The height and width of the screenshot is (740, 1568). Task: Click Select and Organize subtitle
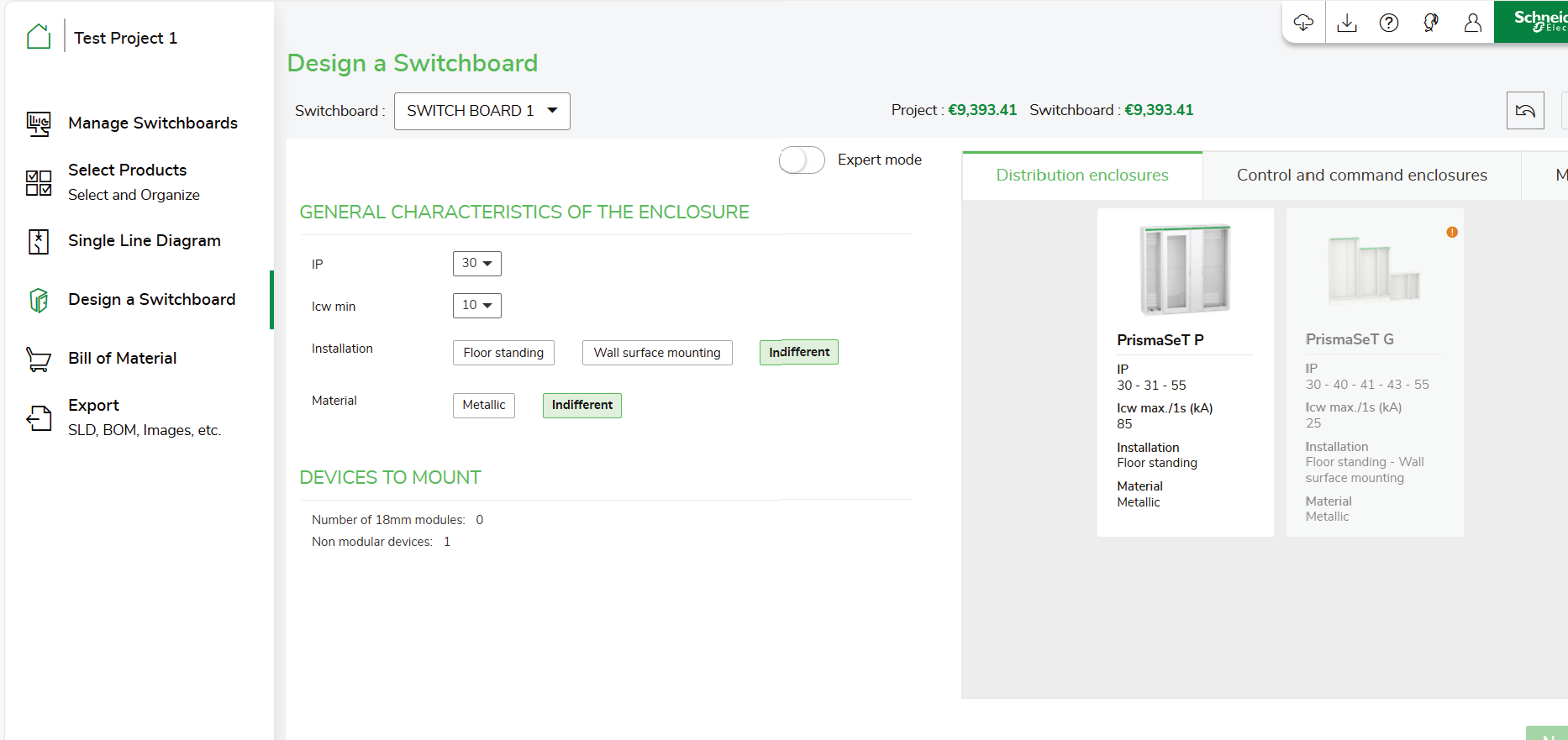click(134, 195)
